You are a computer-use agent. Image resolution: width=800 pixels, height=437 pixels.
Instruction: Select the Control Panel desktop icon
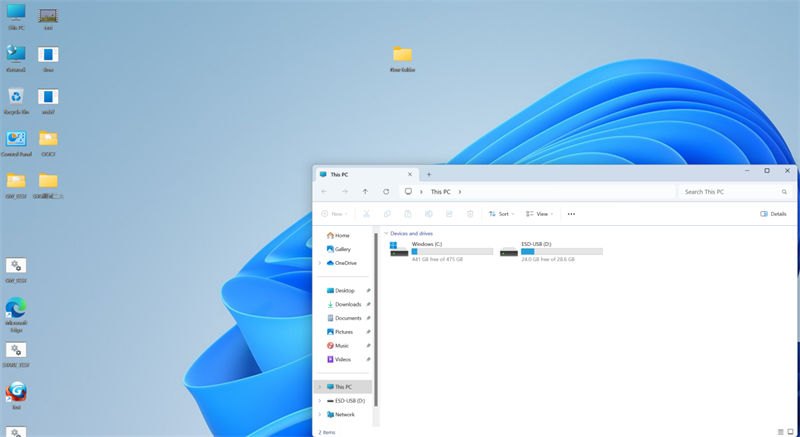(x=16, y=143)
